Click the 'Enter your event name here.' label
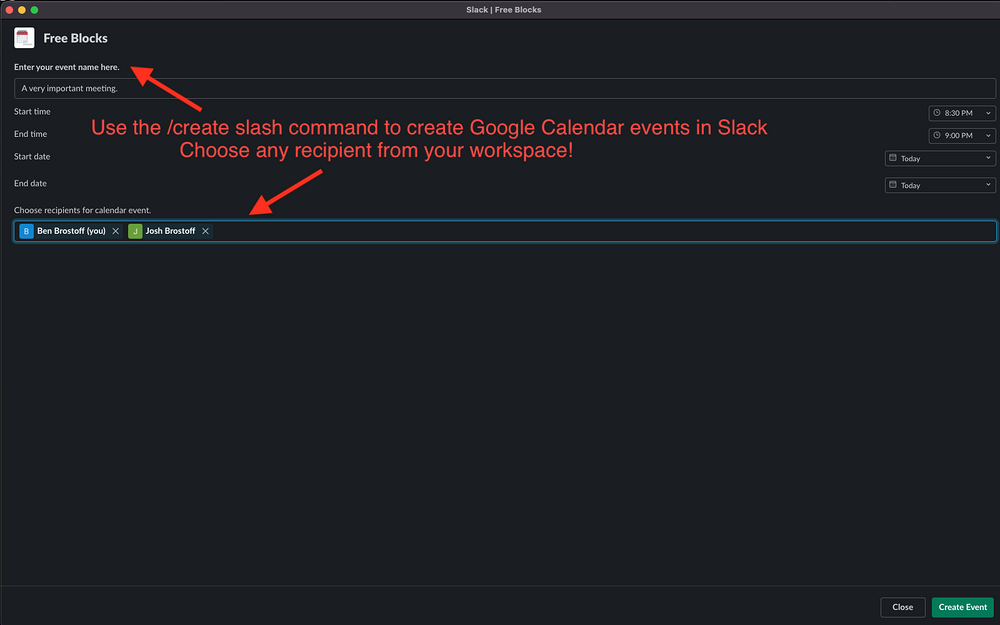 click(x=66, y=67)
